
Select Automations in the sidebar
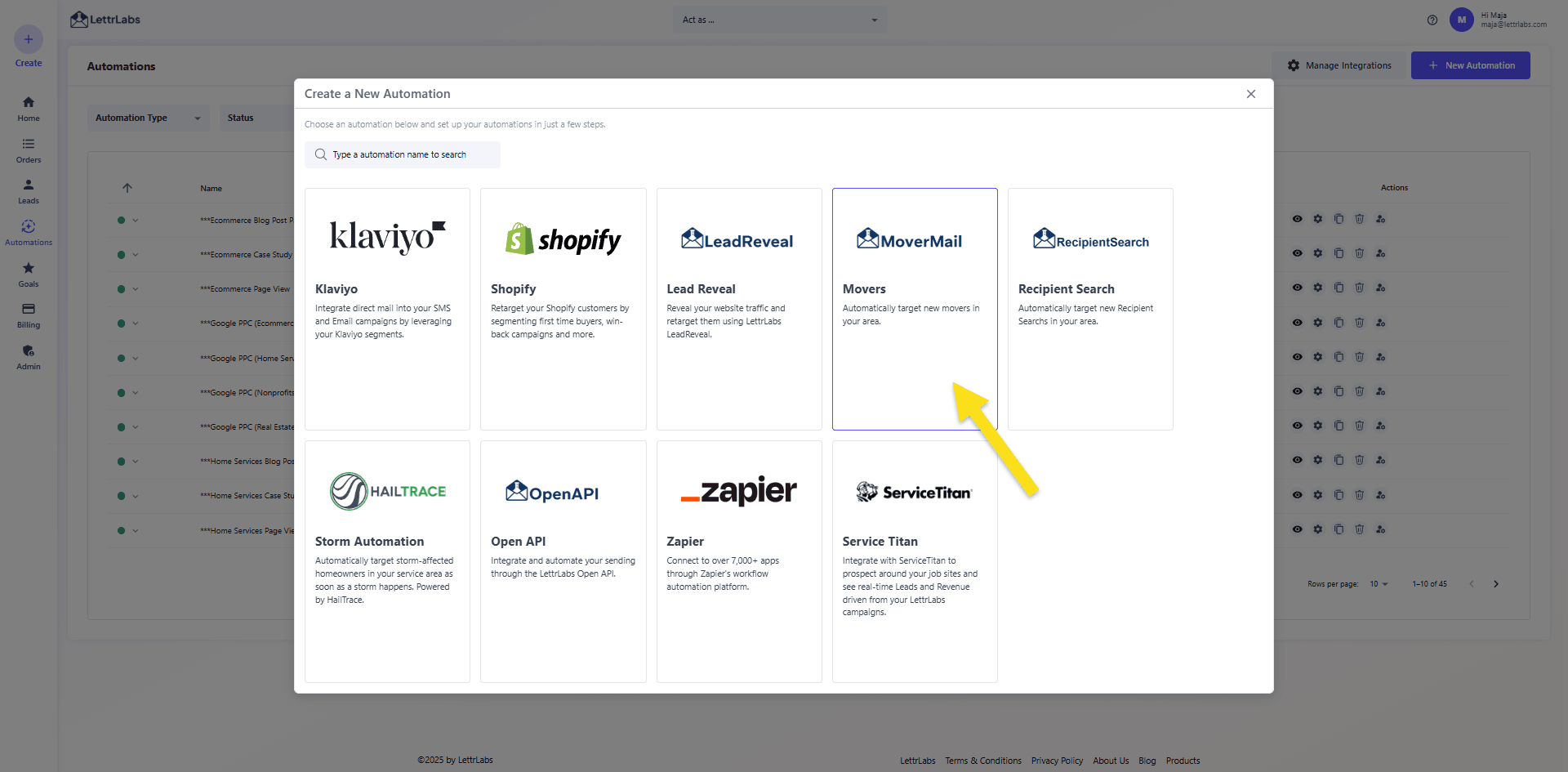(x=29, y=233)
